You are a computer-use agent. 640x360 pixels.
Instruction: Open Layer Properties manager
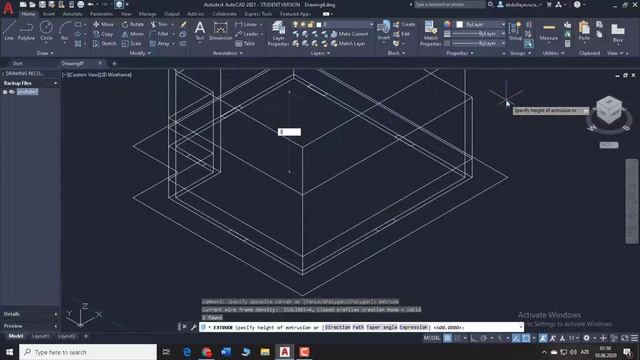pos(278,33)
